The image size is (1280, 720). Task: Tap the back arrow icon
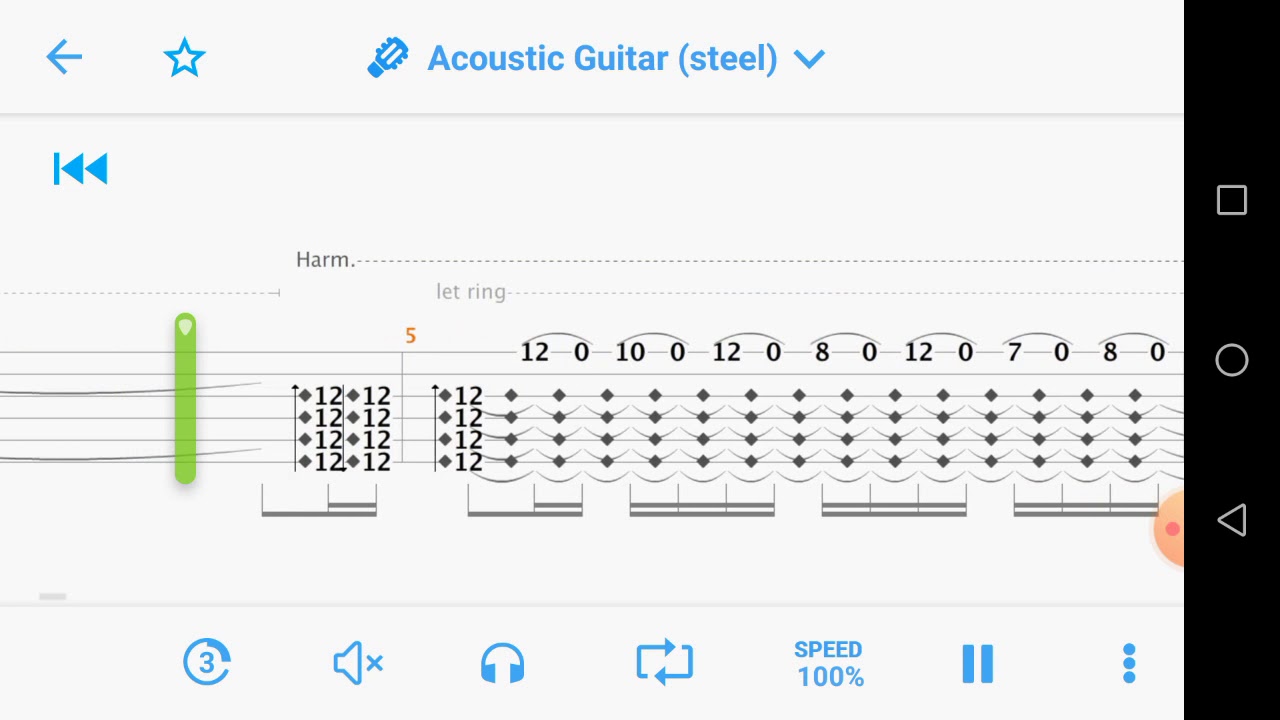64,58
